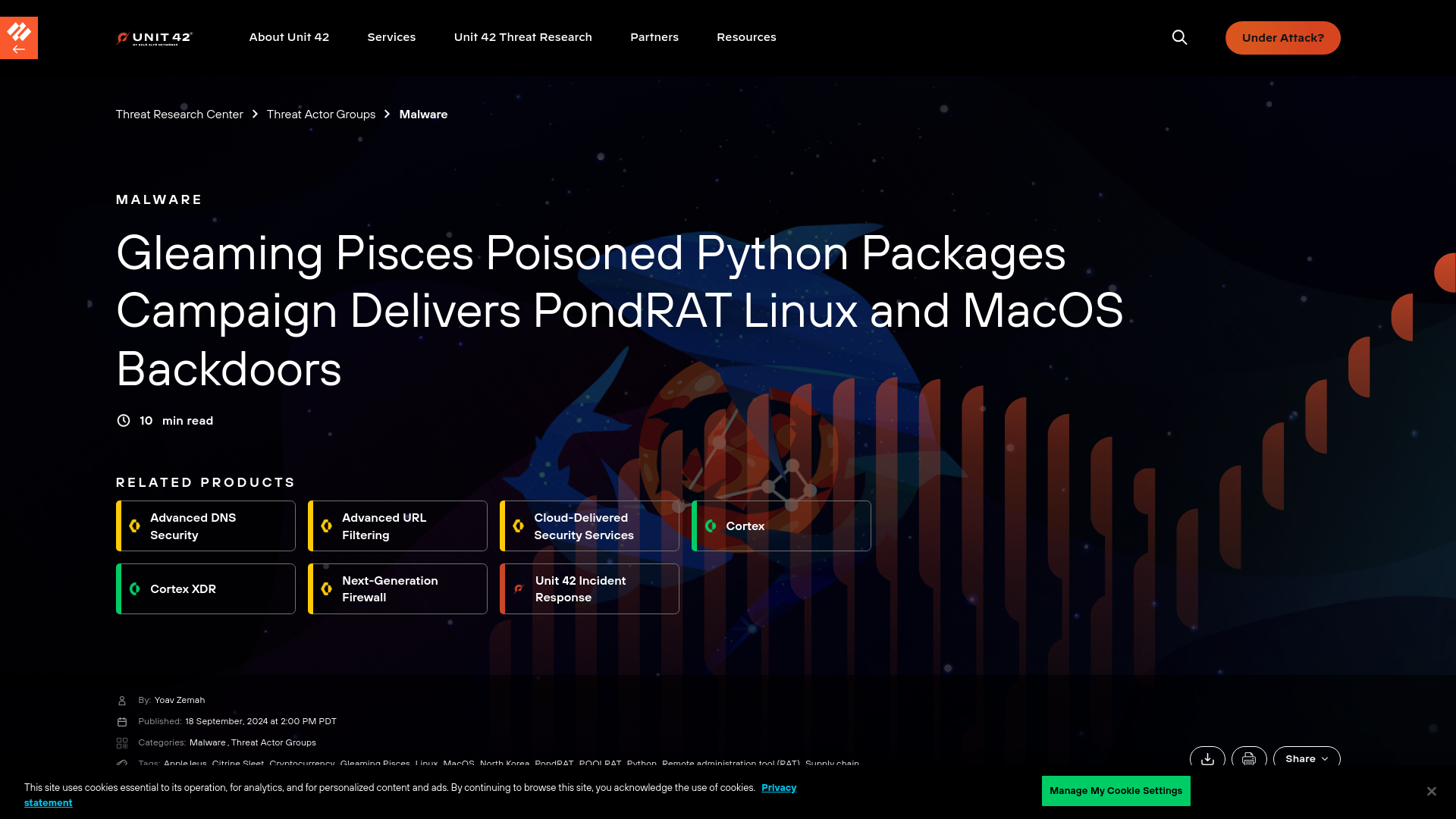Click the Services menu item
Viewport: 1456px width, 819px height.
coord(391,38)
